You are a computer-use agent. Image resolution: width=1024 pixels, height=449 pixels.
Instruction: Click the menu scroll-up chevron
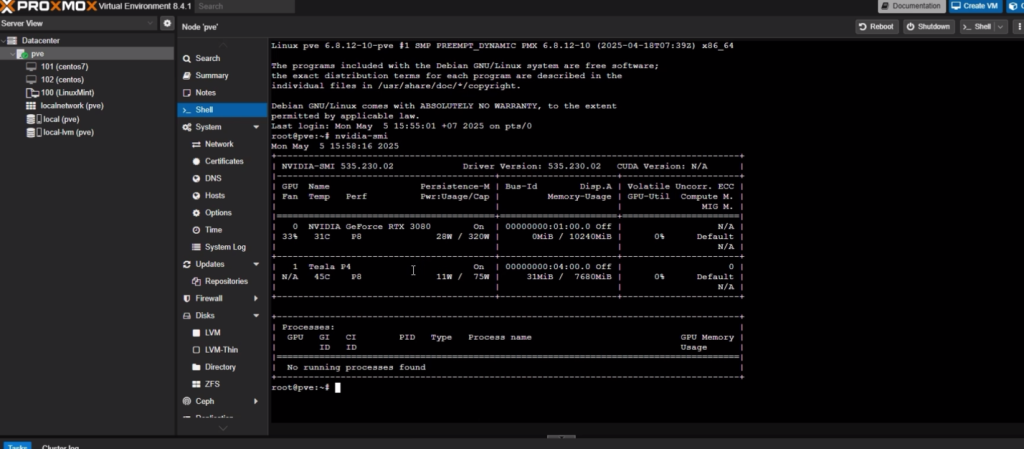click(x=223, y=44)
